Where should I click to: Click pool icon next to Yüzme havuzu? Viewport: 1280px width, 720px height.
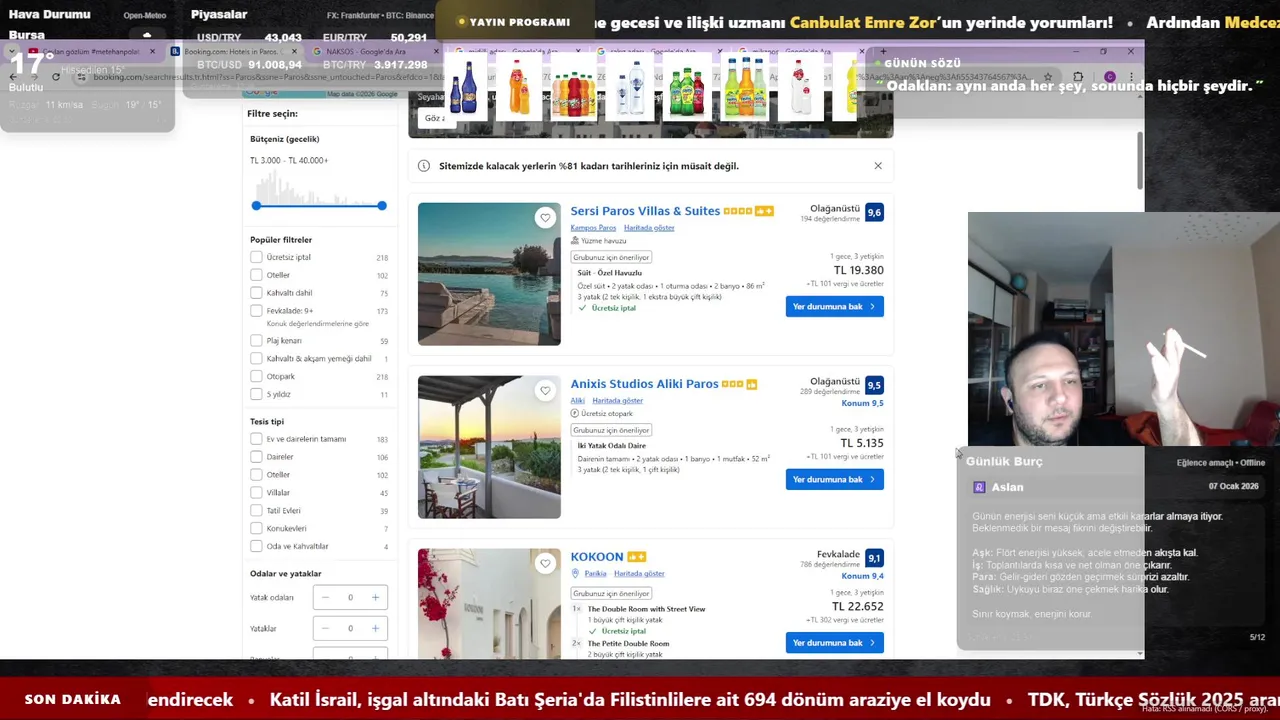pyautogui.click(x=575, y=241)
